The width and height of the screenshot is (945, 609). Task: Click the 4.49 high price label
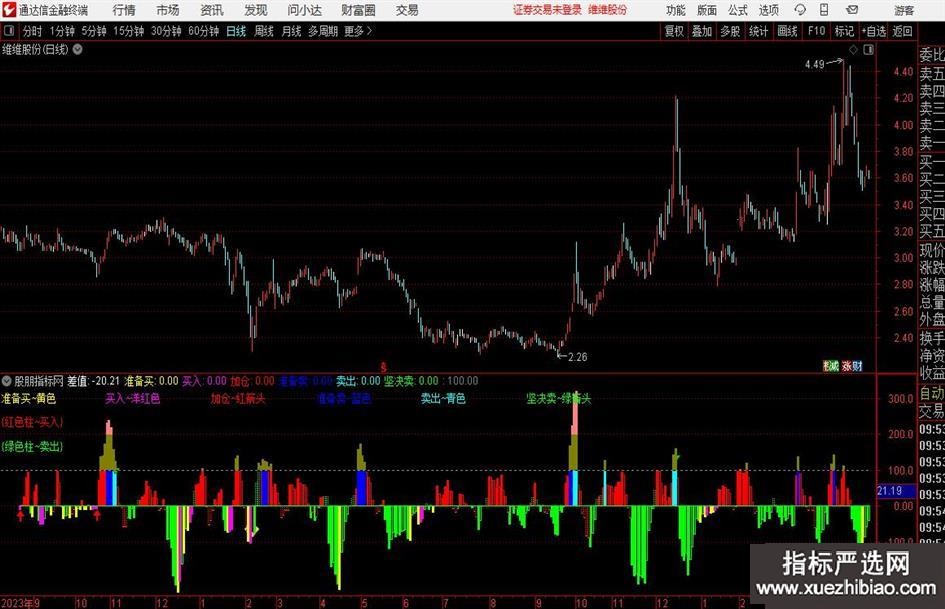(x=814, y=65)
